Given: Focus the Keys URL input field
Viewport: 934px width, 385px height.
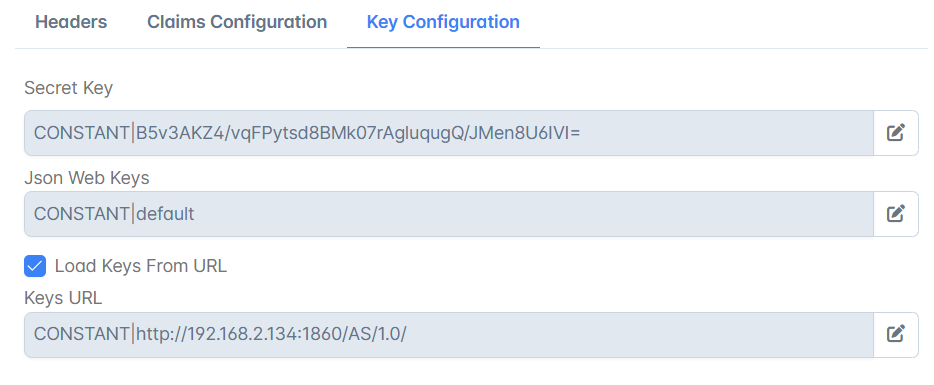Looking at the screenshot, I should tap(449, 334).
